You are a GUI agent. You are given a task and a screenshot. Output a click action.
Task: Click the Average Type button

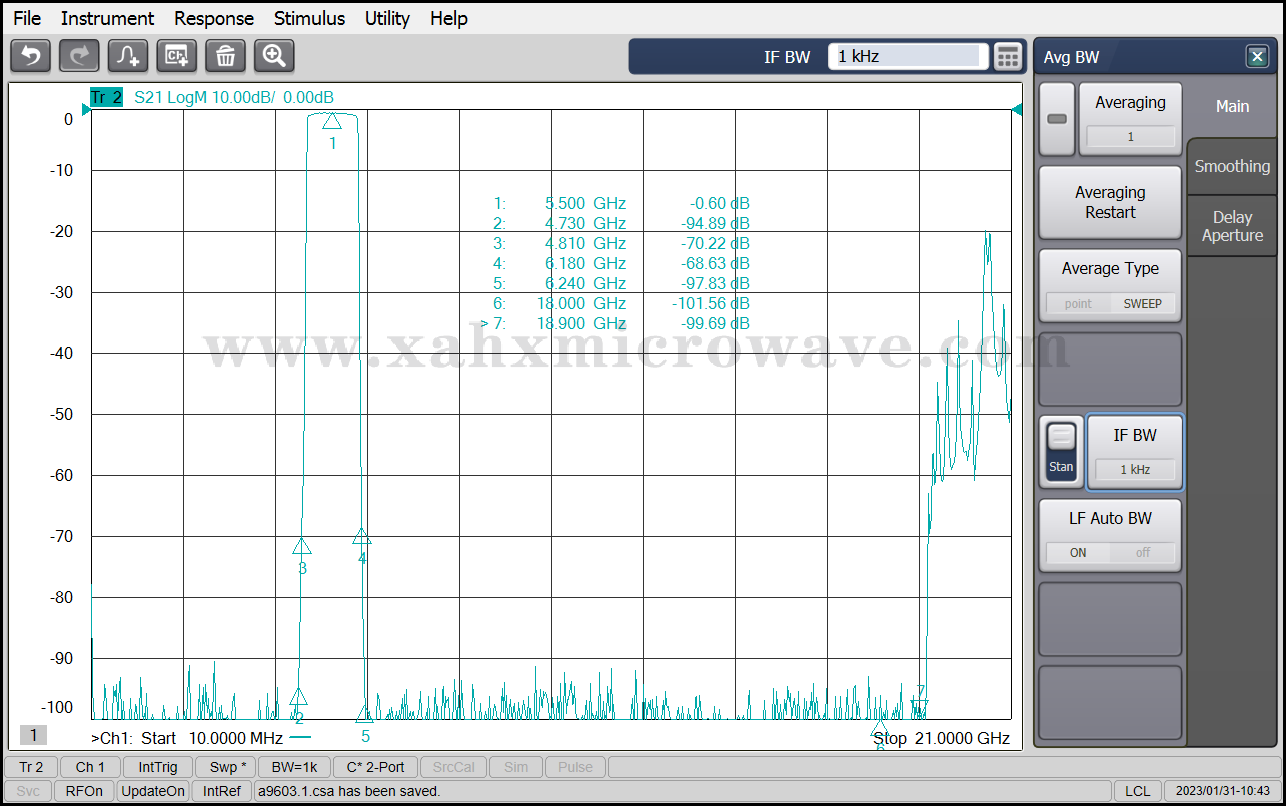(1110, 285)
